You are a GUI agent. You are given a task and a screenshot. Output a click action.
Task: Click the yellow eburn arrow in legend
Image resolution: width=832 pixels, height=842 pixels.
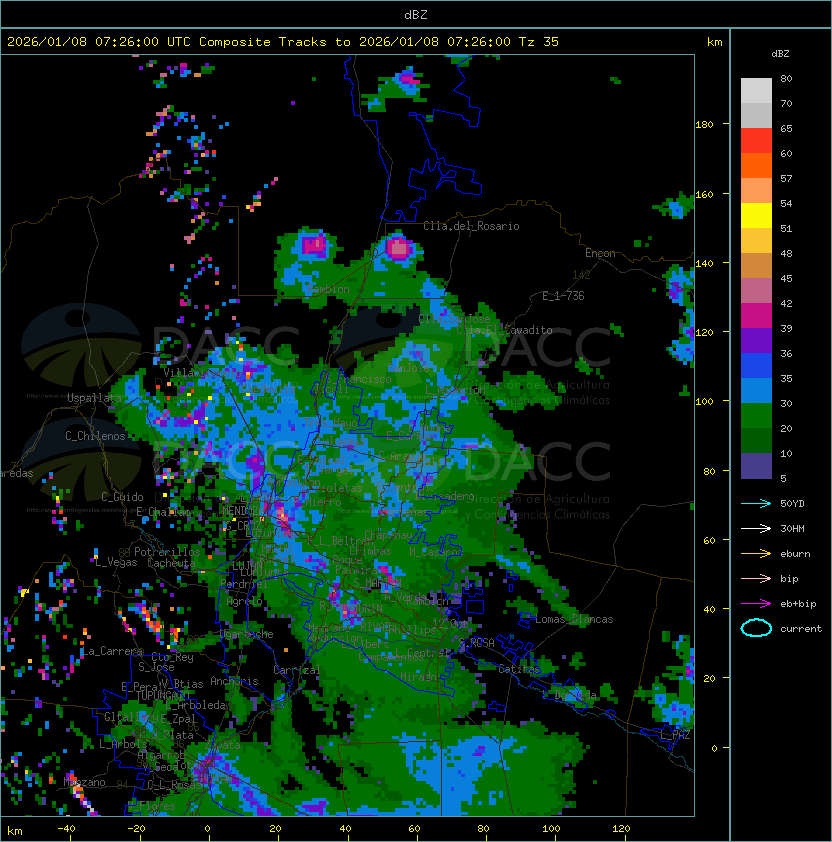point(756,554)
